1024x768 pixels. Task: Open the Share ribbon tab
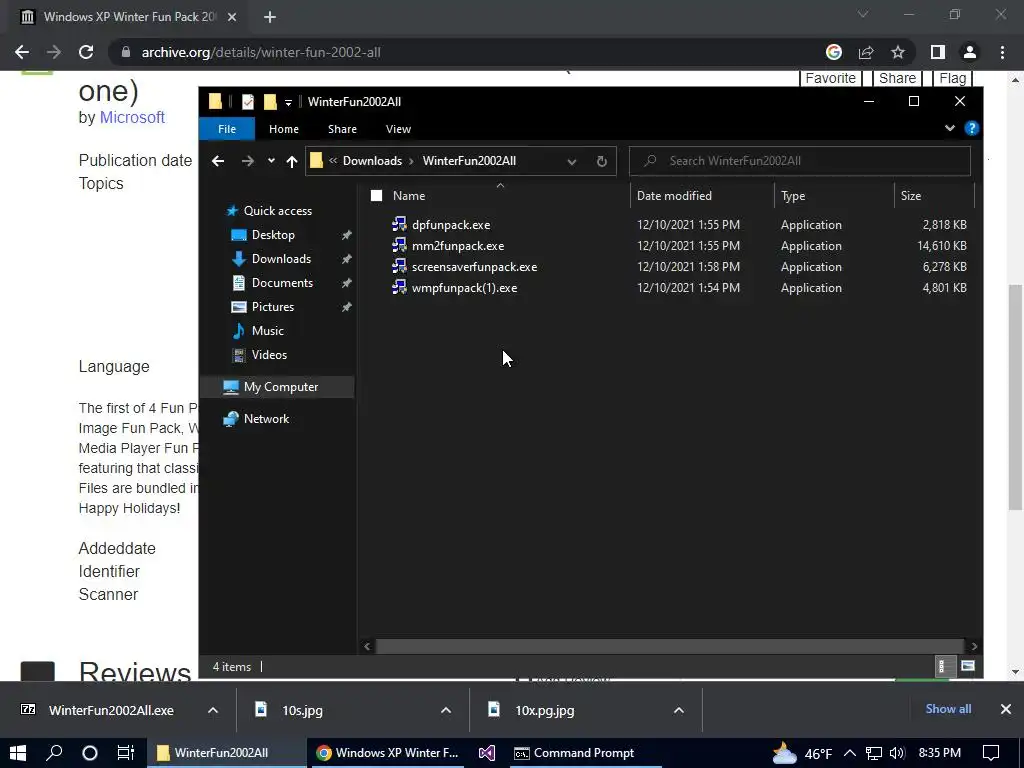tap(342, 129)
